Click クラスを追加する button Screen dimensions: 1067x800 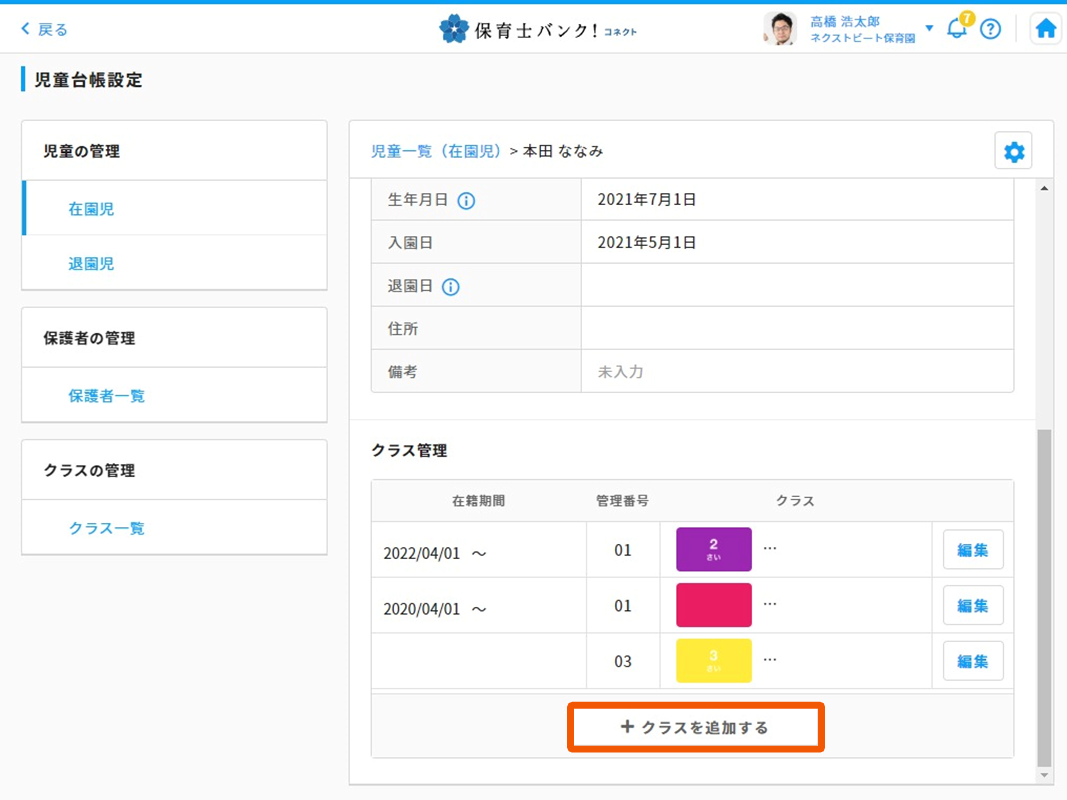point(696,727)
